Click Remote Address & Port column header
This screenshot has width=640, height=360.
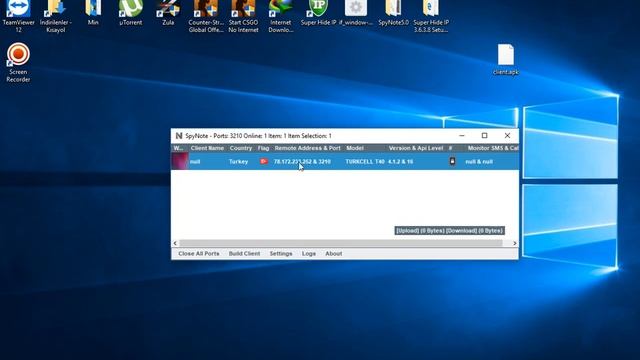pos(307,148)
